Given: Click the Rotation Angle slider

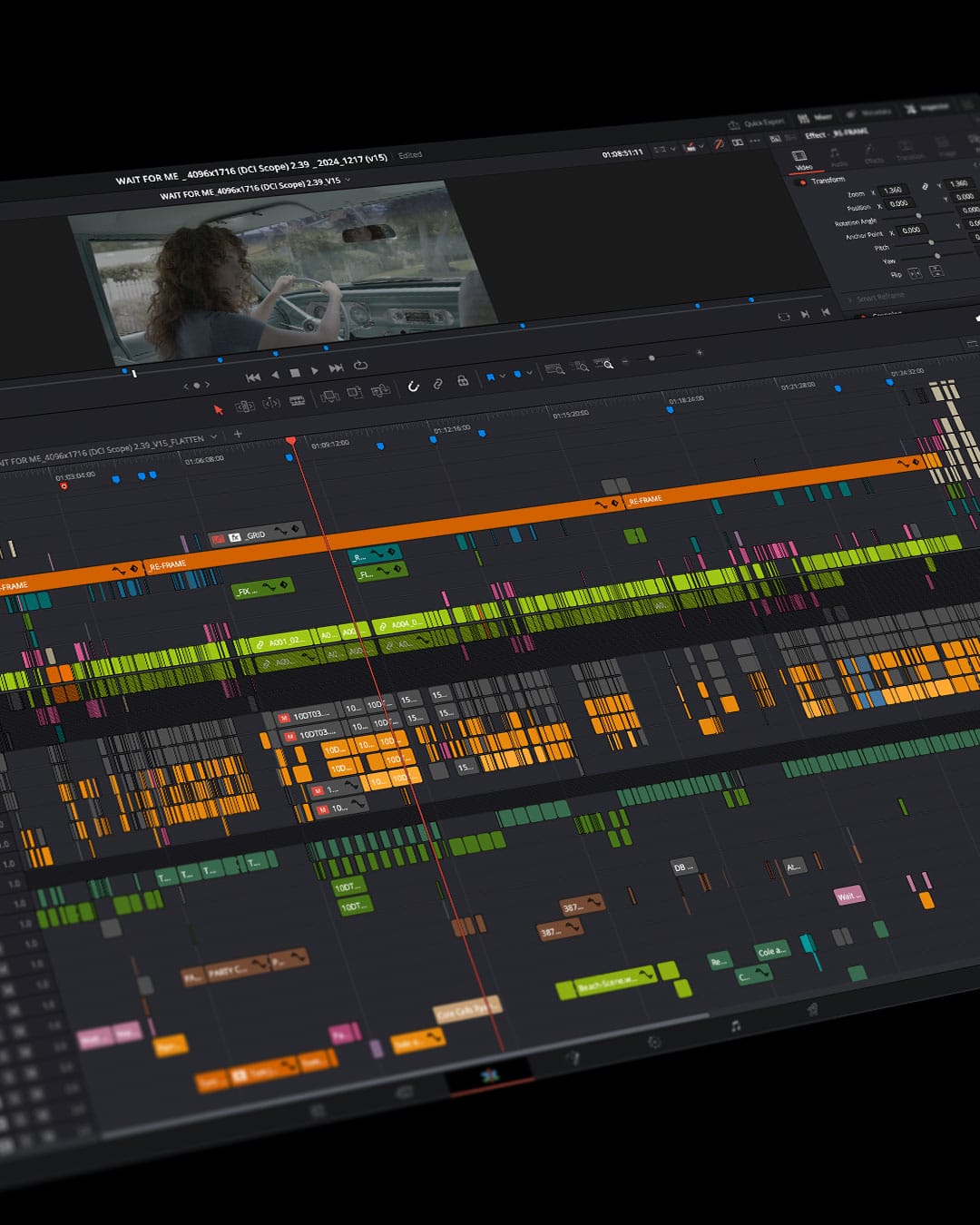Looking at the screenshot, I should [x=919, y=216].
